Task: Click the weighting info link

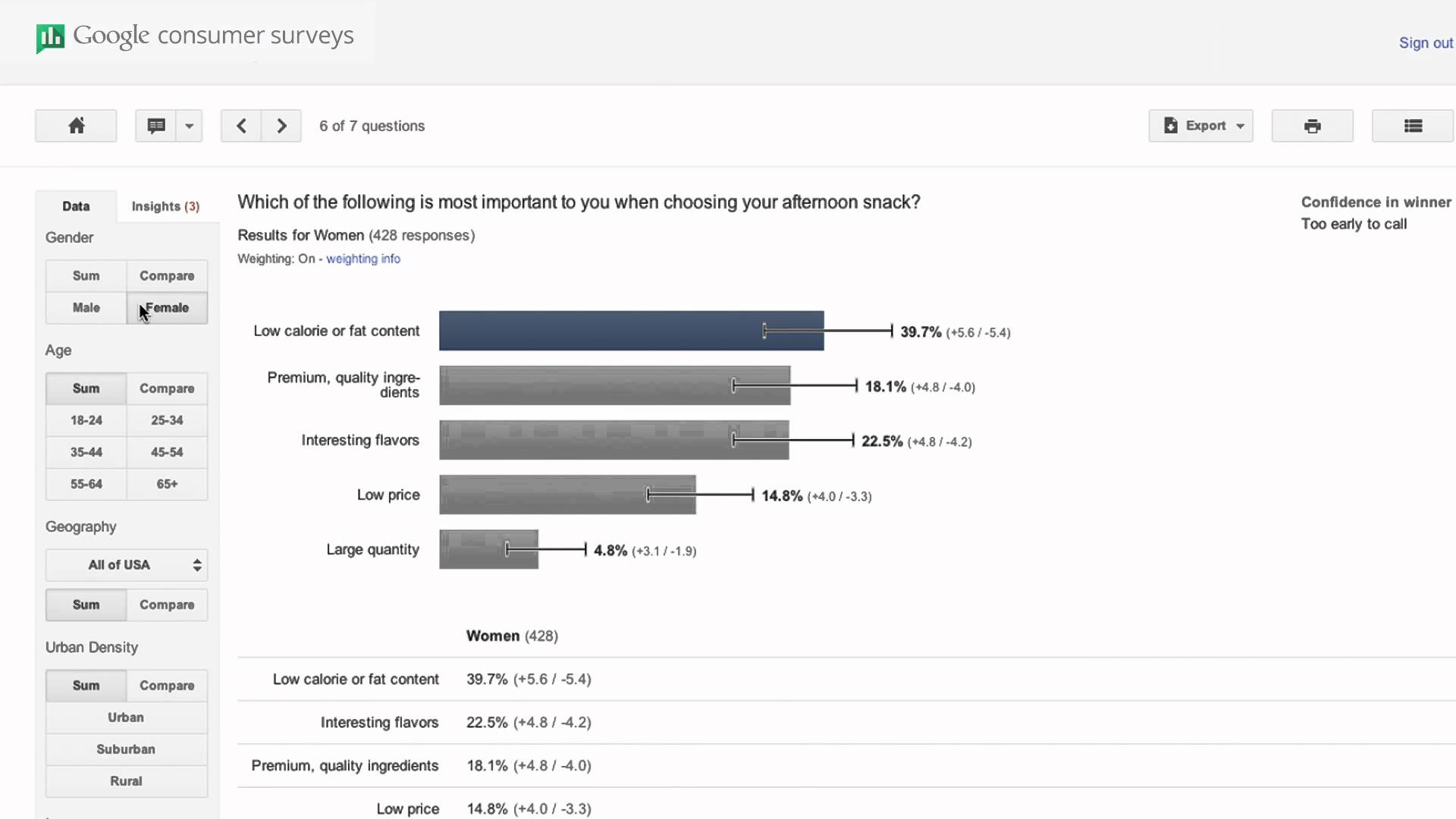Action: (x=363, y=259)
